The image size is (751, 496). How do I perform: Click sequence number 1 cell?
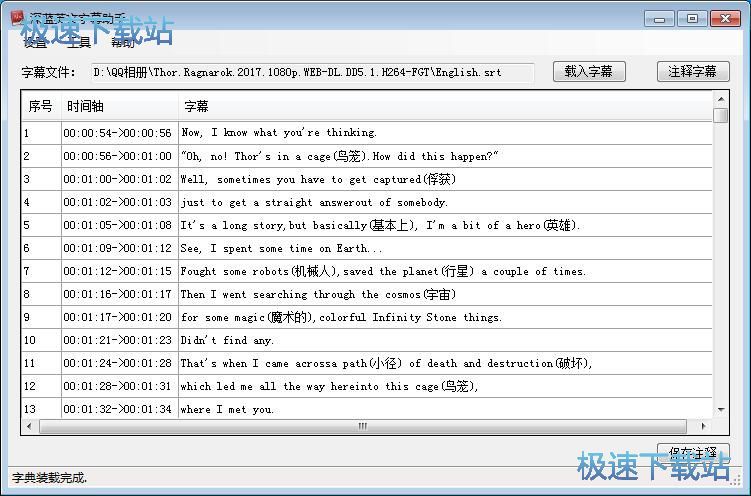(x=41, y=133)
